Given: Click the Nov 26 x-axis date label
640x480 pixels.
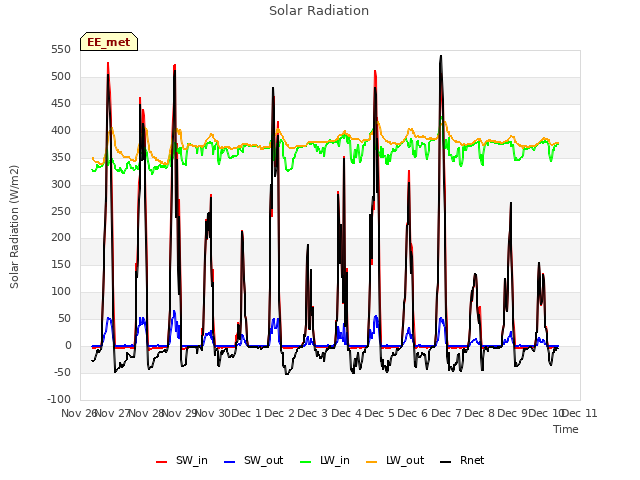Looking at the screenshot, I should [78, 413].
